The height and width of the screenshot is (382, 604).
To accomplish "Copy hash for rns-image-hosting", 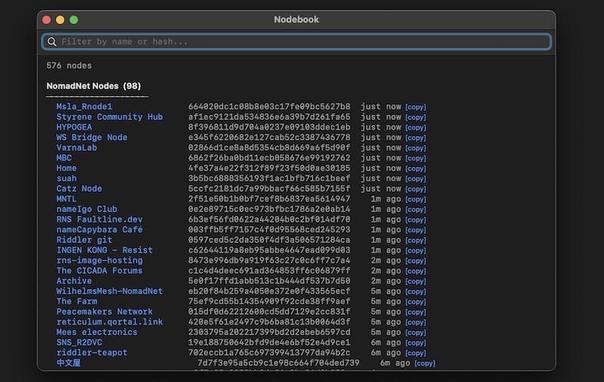I will [x=416, y=261].
